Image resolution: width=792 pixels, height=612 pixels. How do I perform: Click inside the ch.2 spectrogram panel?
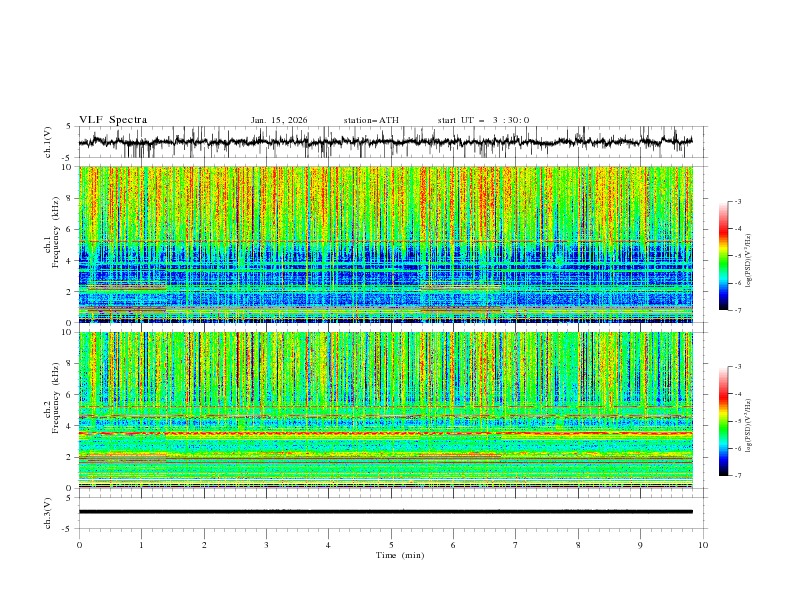pyautogui.click(x=385, y=410)
